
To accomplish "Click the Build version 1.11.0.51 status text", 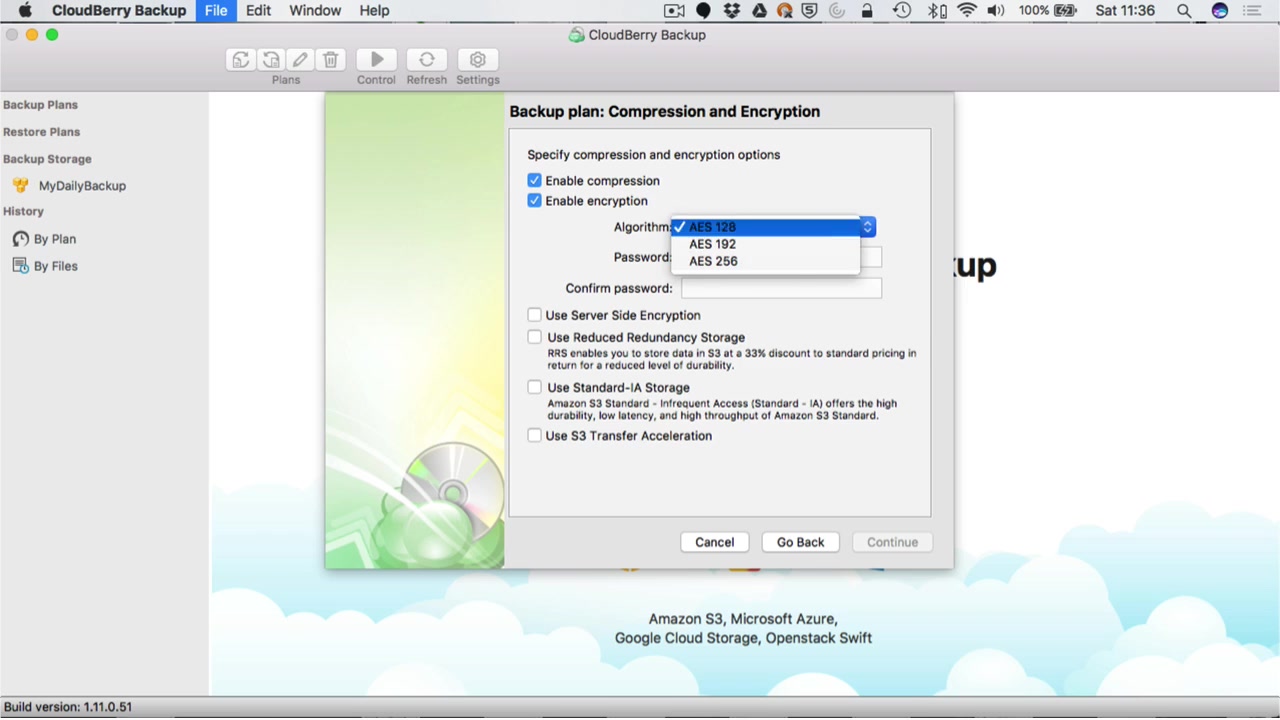I will [68, 707].
